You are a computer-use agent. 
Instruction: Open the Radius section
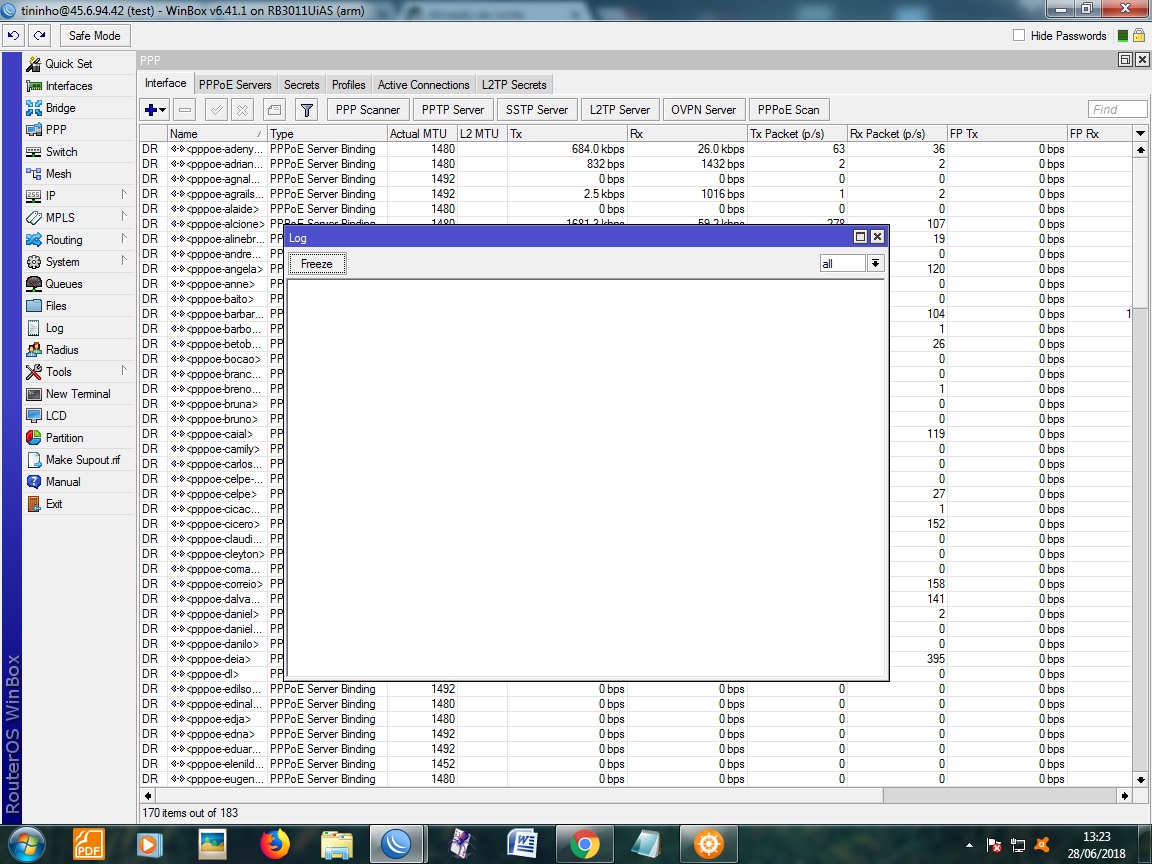[62, 350]
